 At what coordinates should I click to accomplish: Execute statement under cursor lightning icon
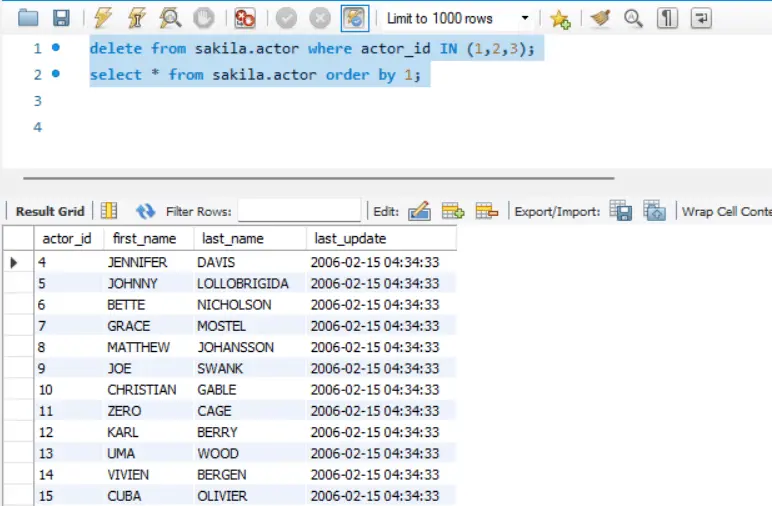pos(136,18)
